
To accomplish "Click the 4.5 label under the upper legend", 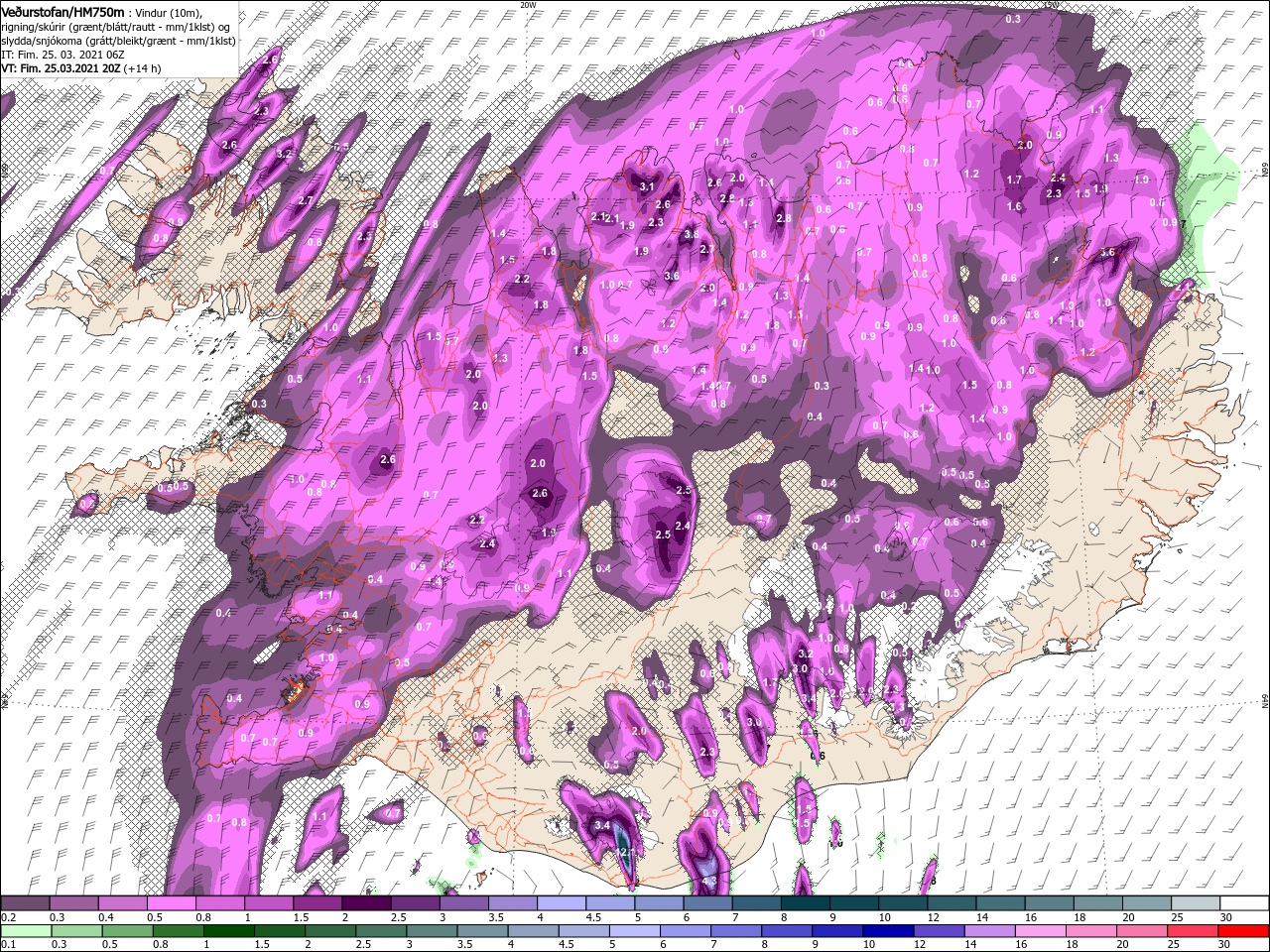I will [593, 917].
